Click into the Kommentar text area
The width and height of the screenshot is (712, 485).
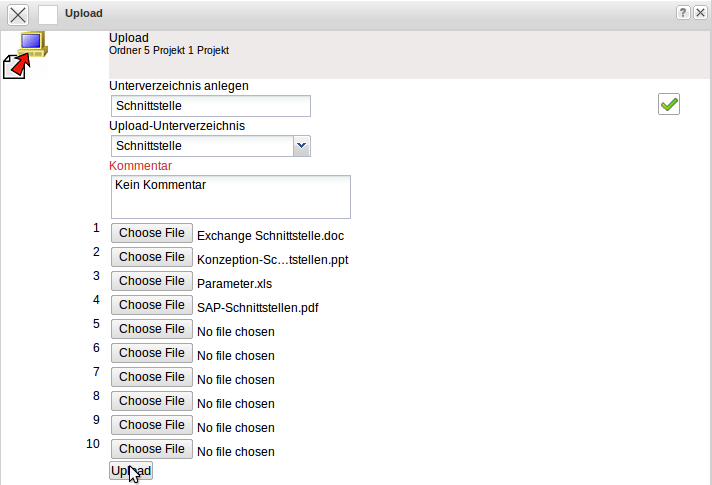230,197
